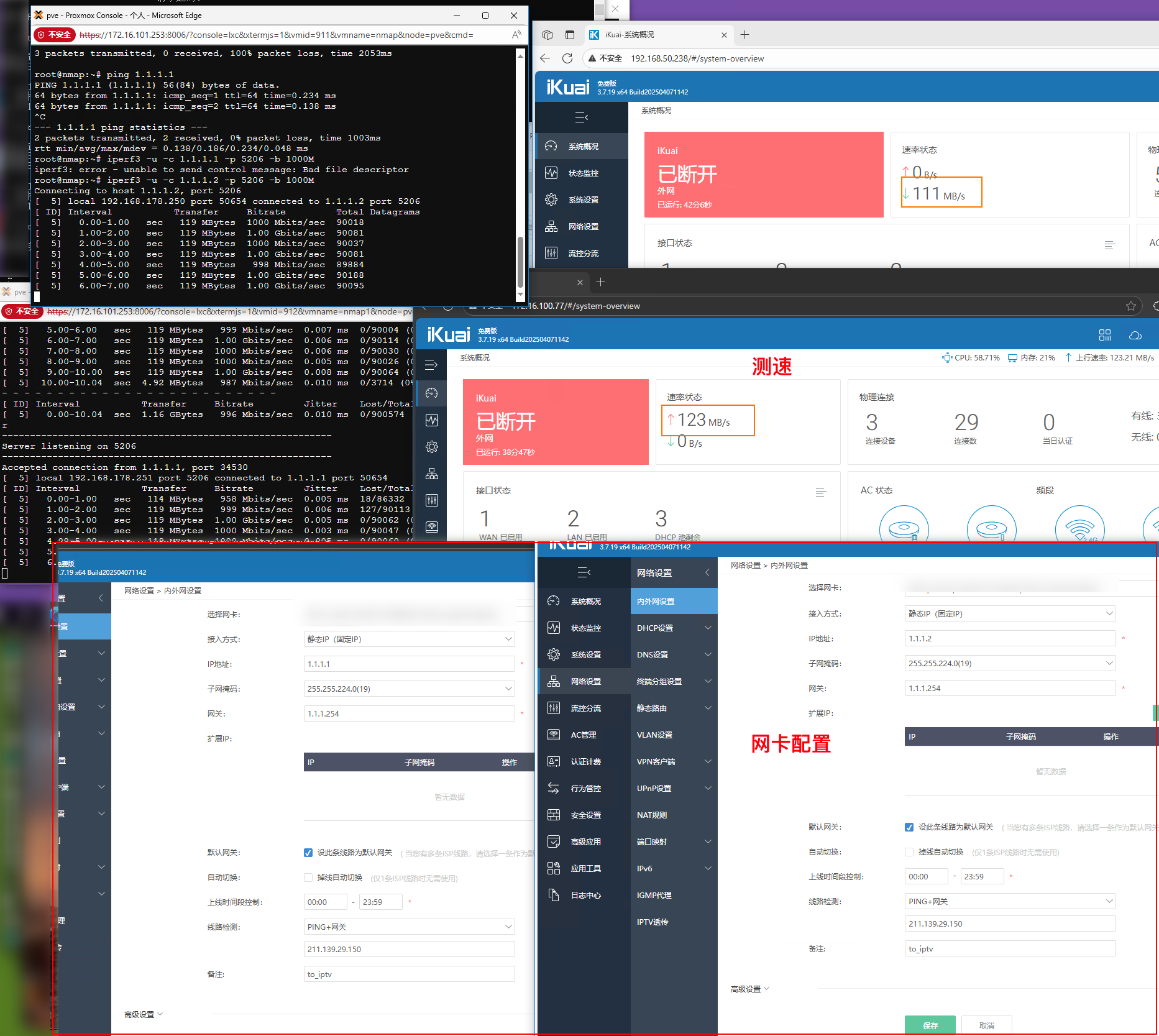Expand DHCP设置 submenu

[x=674, y=628]
